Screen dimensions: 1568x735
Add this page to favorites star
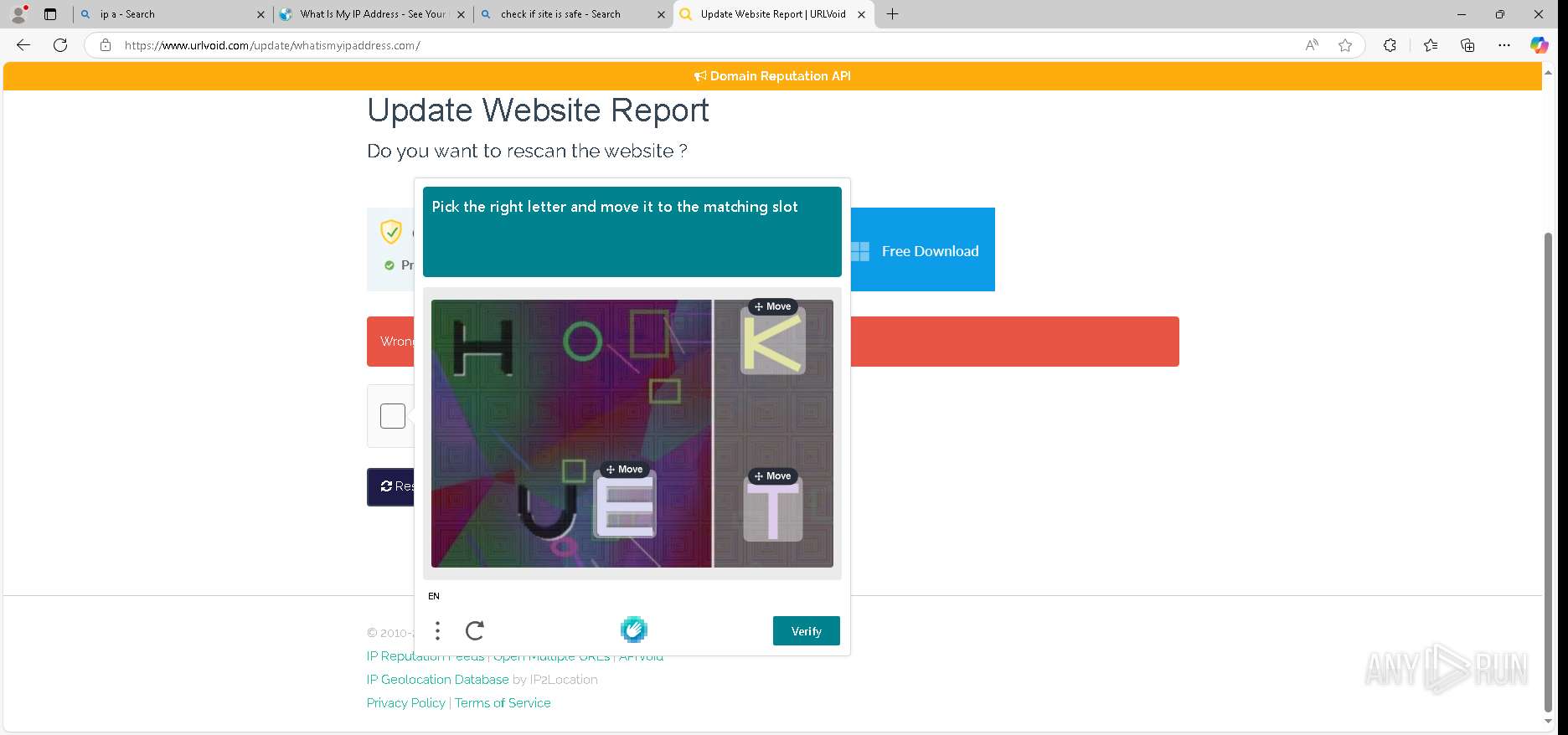tap(1345, 45)
